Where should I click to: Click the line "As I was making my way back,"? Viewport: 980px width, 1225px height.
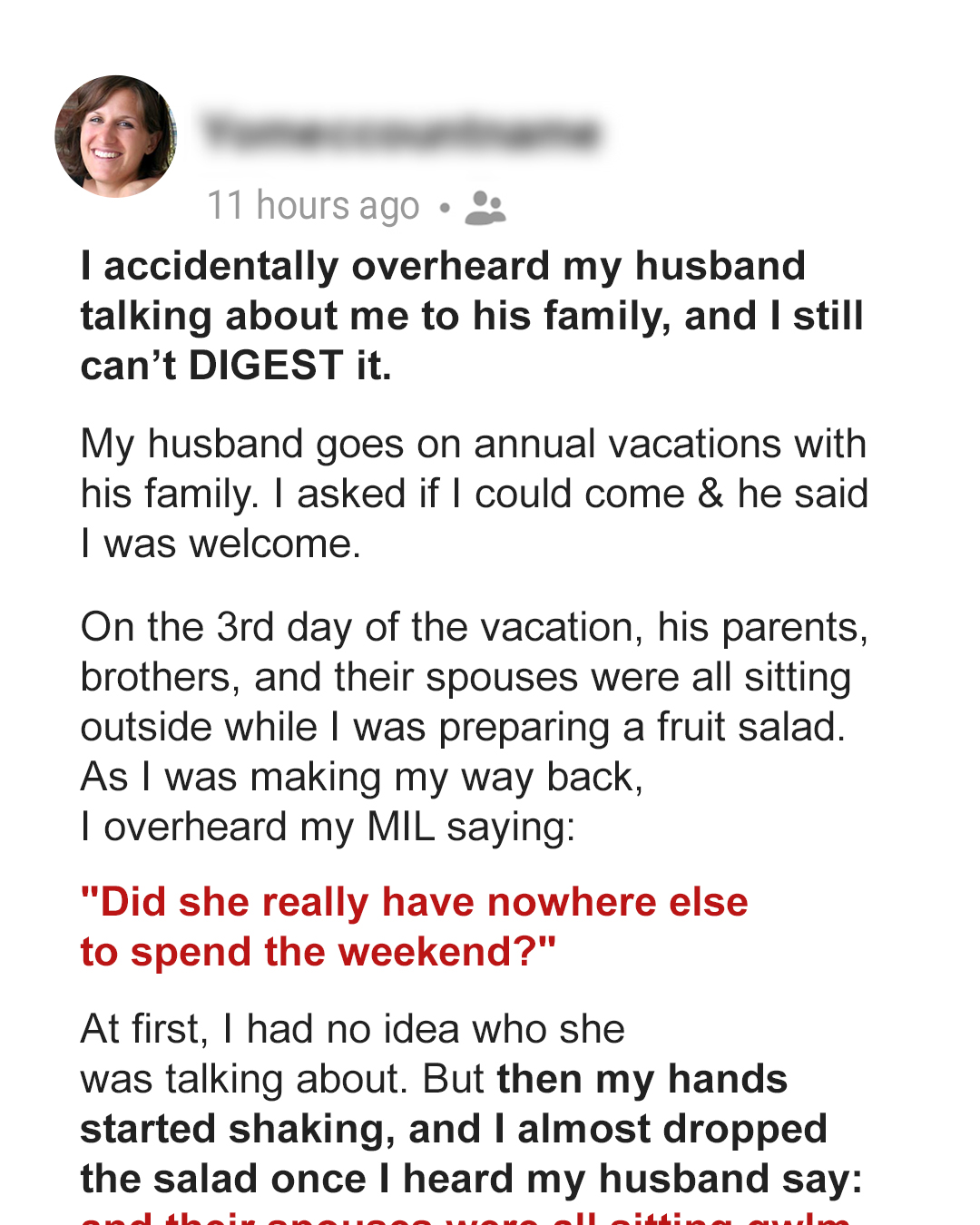point(361,778)
